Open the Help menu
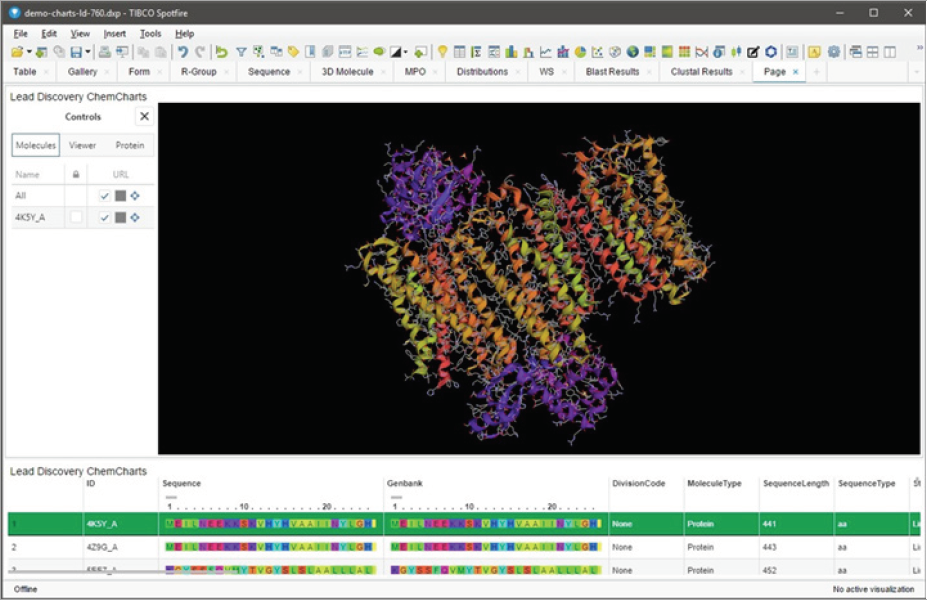This screenshot has height=600, width=927. click(x=184, y=34)
